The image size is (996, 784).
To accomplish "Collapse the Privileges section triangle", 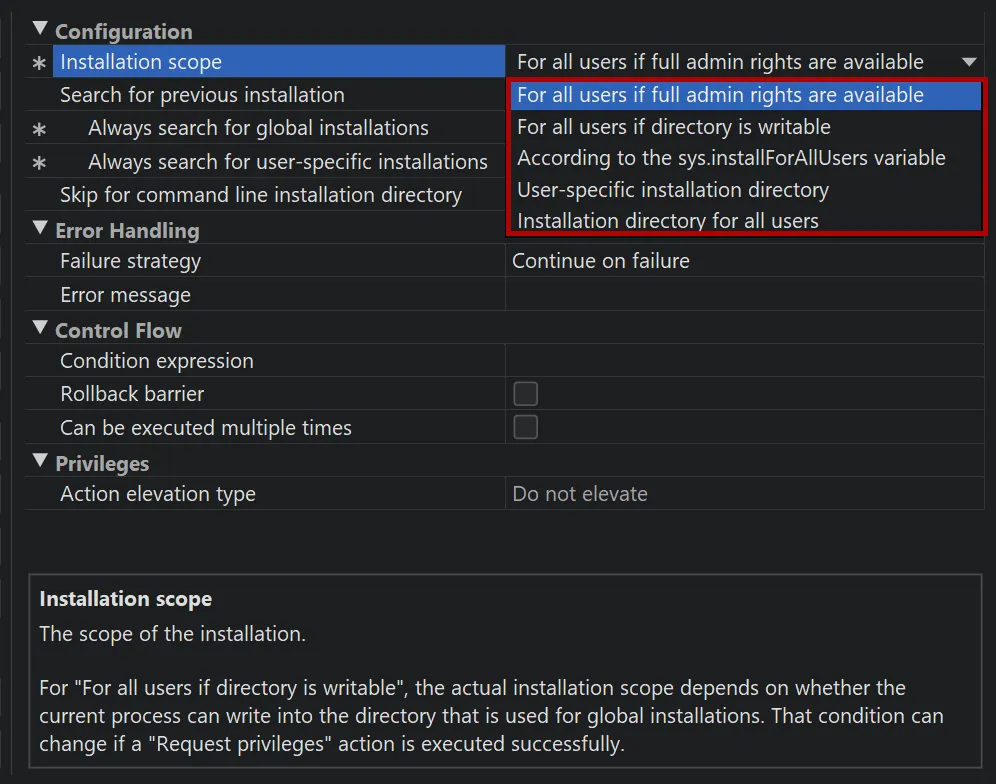I will (x=40, y=461).
